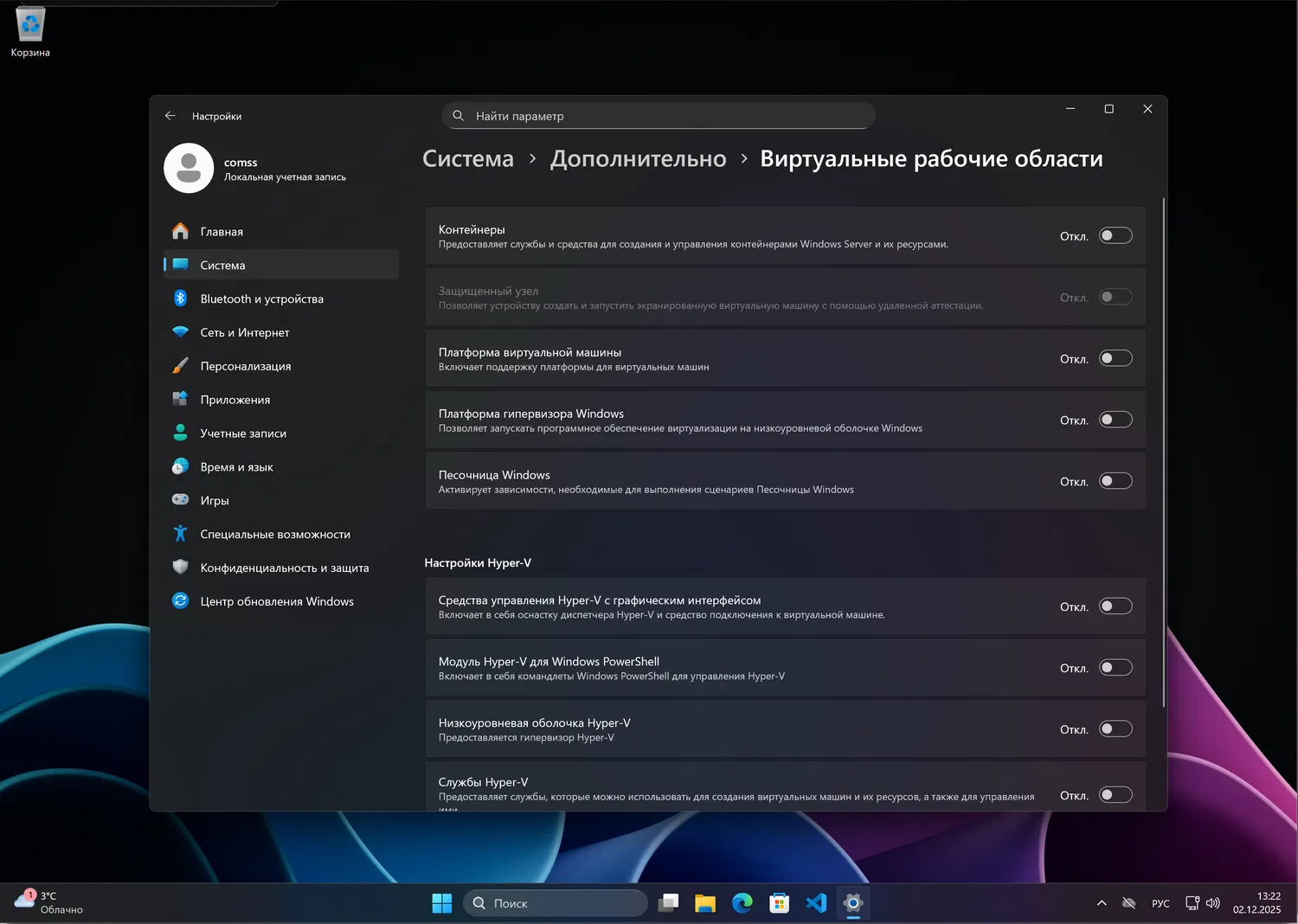Screen dimensions: 1298x924
Task: Open Специальные возможности settings
Action: (x=281, y=534)
